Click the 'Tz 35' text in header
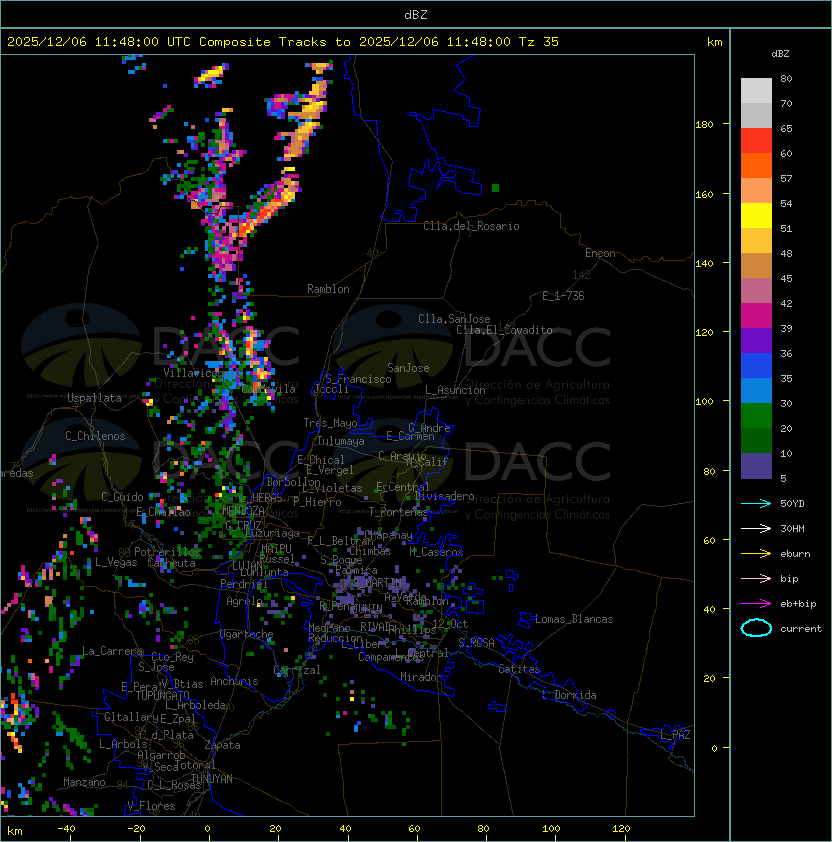Screen dimensions: 832x842 pyautogui.click(x=539, y=42)
